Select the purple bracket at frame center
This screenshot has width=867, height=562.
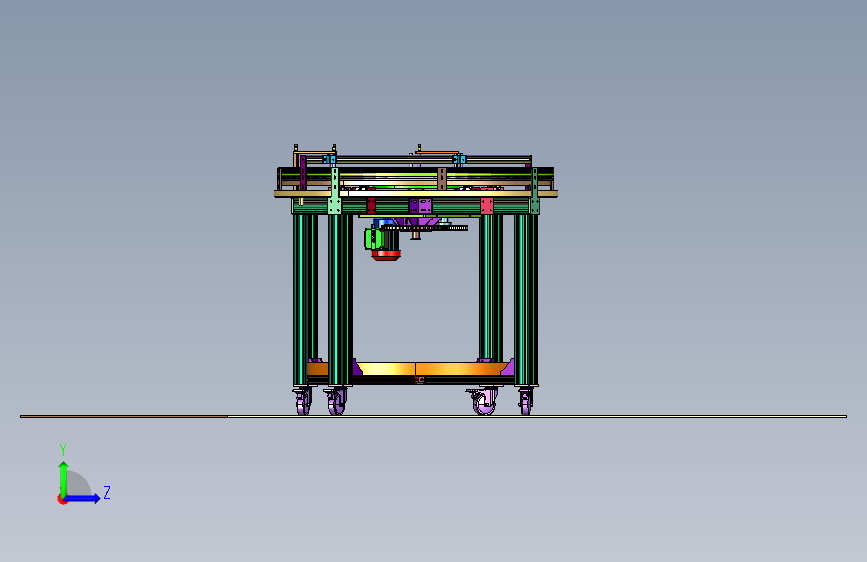pyautogui.click(x=420, y=206)
